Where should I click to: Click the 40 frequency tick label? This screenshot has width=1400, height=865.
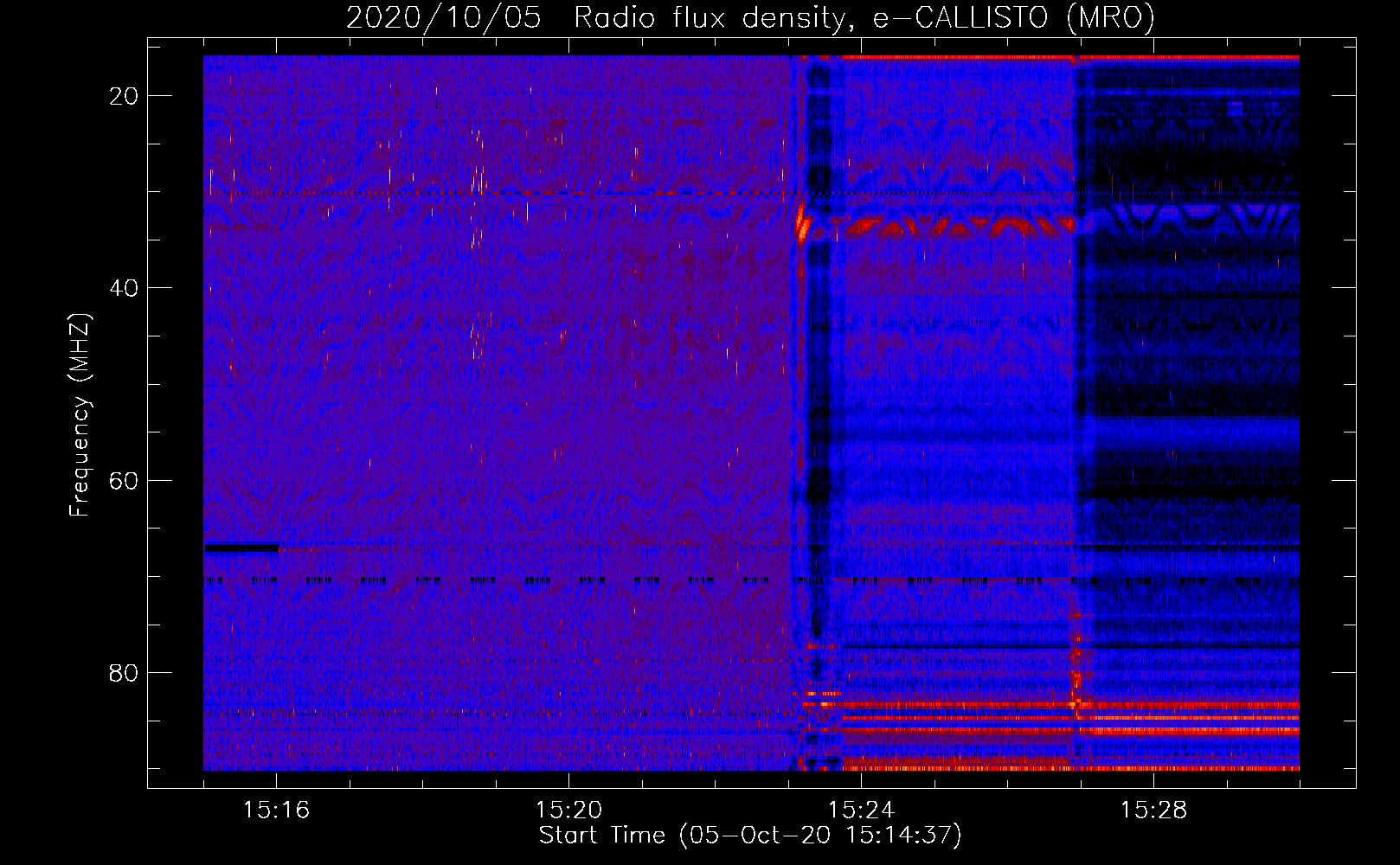coord(124,288)
